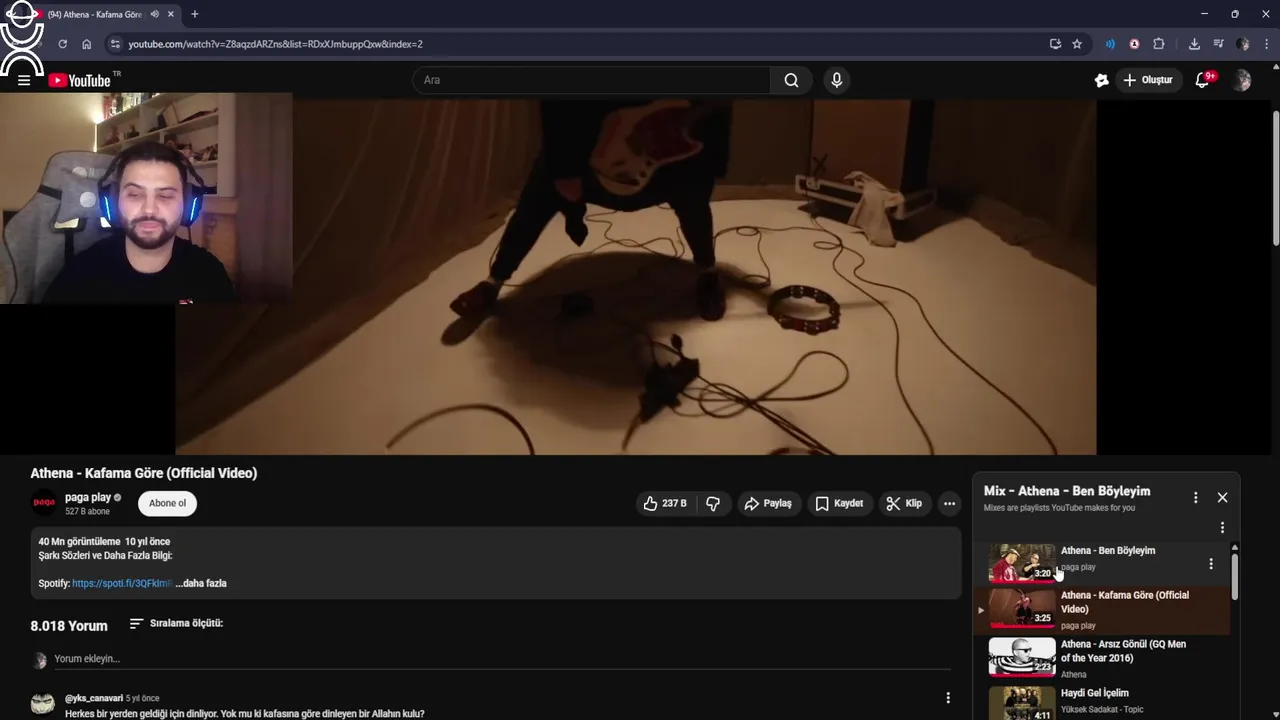Share the video via Paylaş
Screen dimensions: 1280x720
click(767, 503)
